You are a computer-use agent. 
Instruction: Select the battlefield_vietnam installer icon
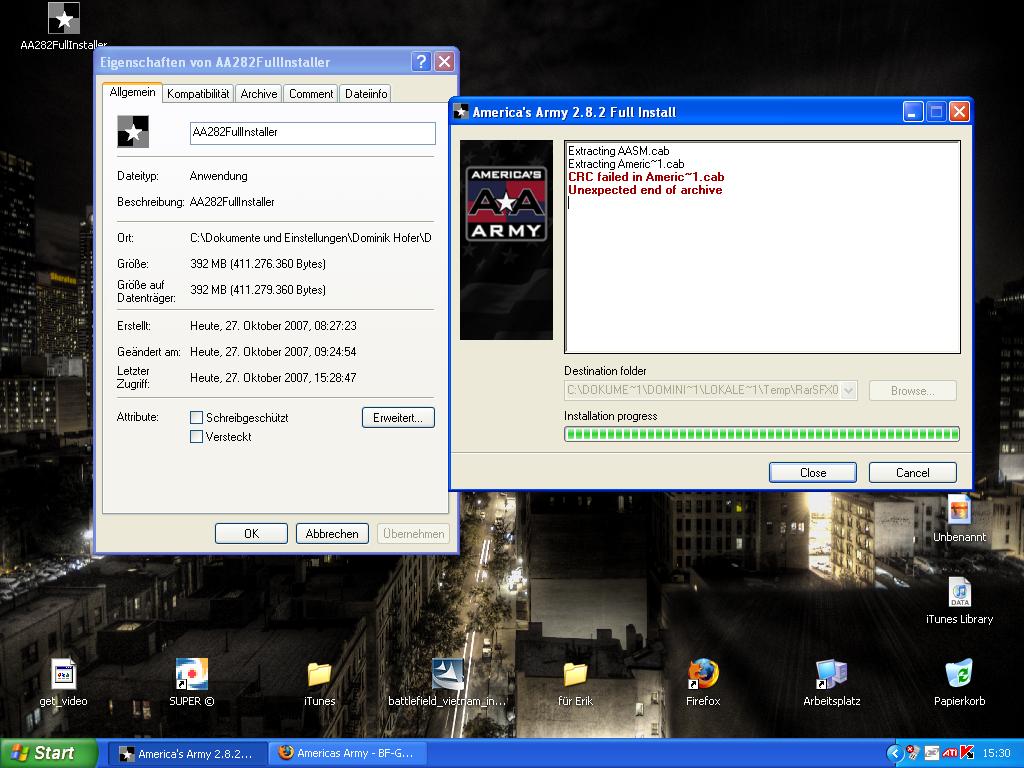coord(447,674)
